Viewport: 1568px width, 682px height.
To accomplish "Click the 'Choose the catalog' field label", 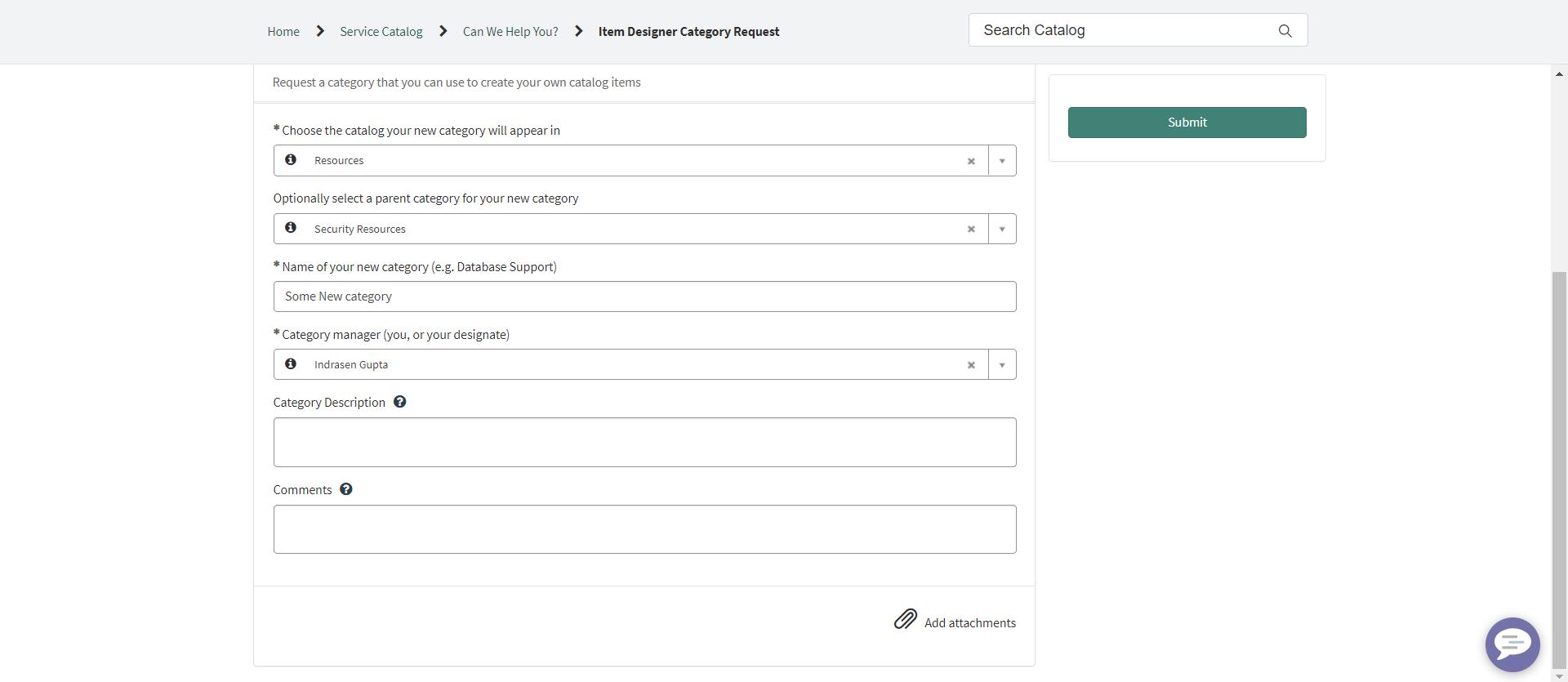I will 421,131.
